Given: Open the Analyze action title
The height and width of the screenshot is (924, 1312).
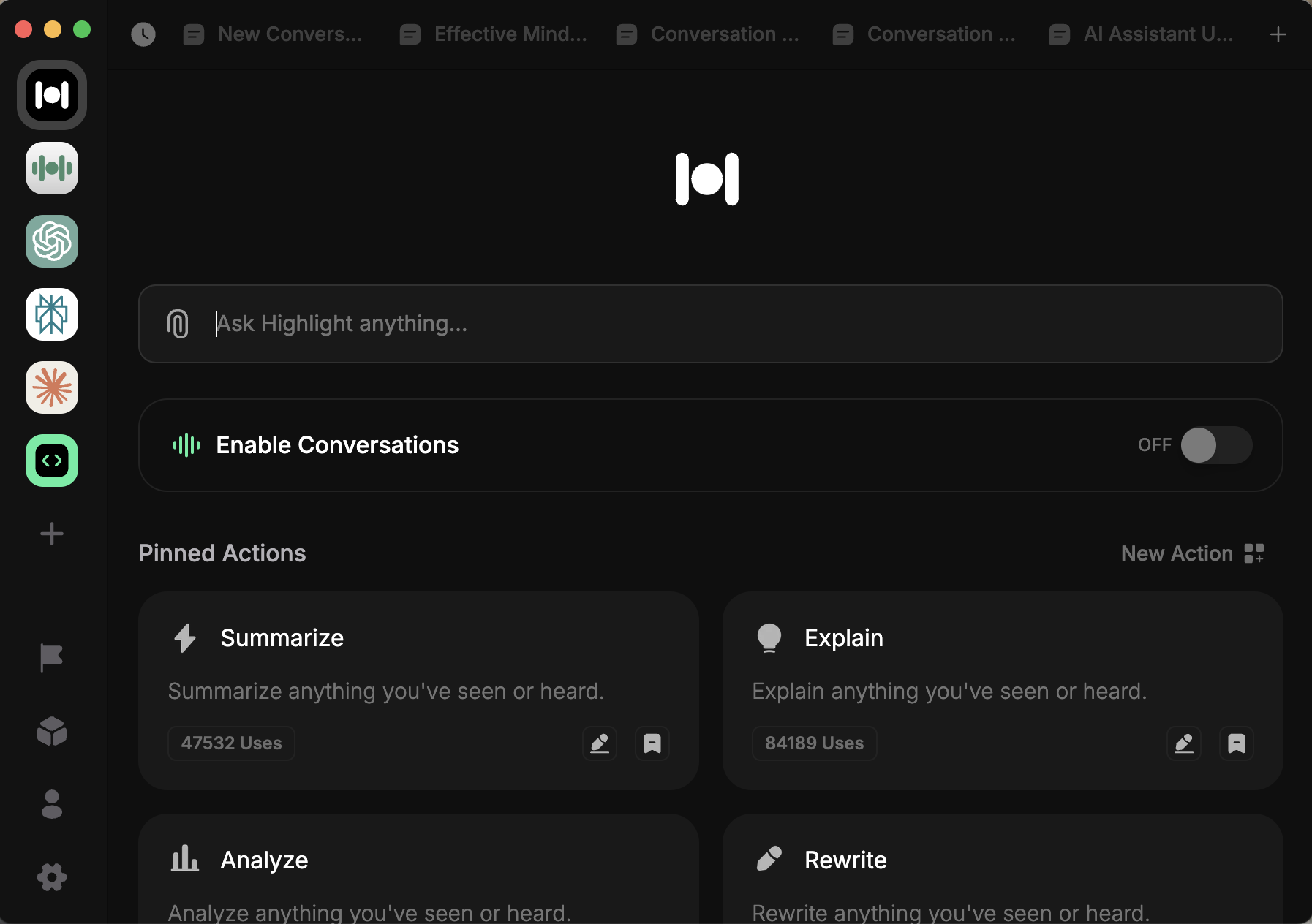Looking at the screenshot, I should pyautogui.click(x=264, y=860).
